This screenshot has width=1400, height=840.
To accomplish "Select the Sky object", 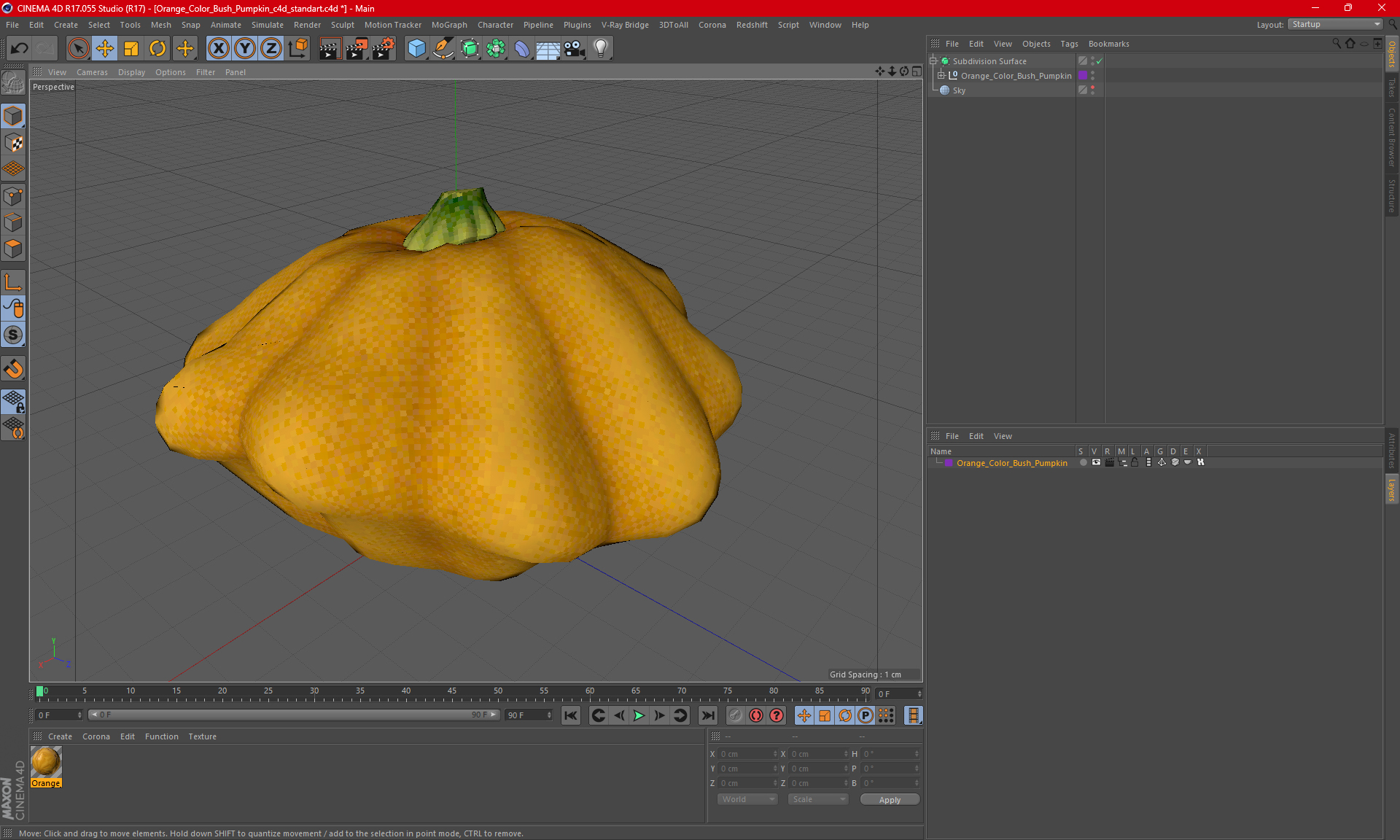I will tap(959, 90).
